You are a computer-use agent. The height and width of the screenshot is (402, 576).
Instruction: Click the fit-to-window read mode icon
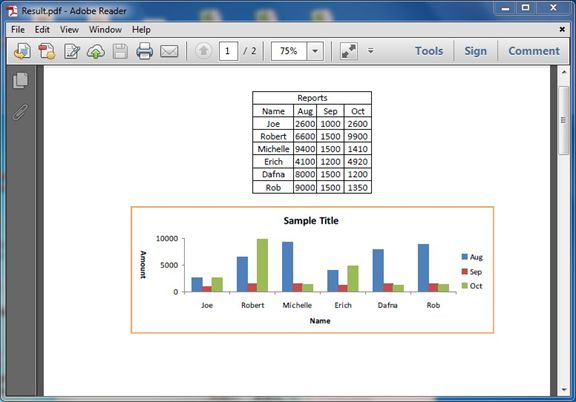[x=348, y=51]
